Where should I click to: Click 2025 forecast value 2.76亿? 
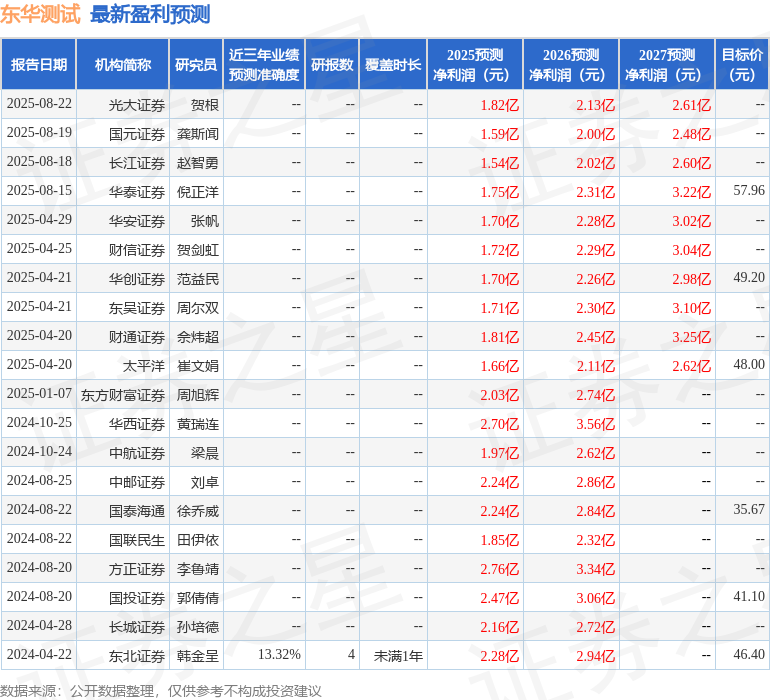[x=499, y=569]
